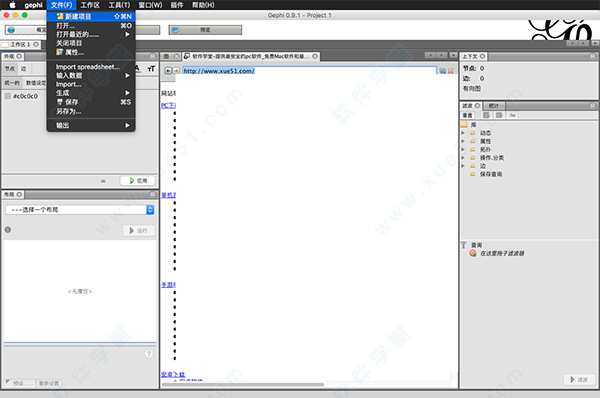The height and width of the screenshot is (398, 600).
Task: Choose 打开... in the File menu
Action: point(91,26)
